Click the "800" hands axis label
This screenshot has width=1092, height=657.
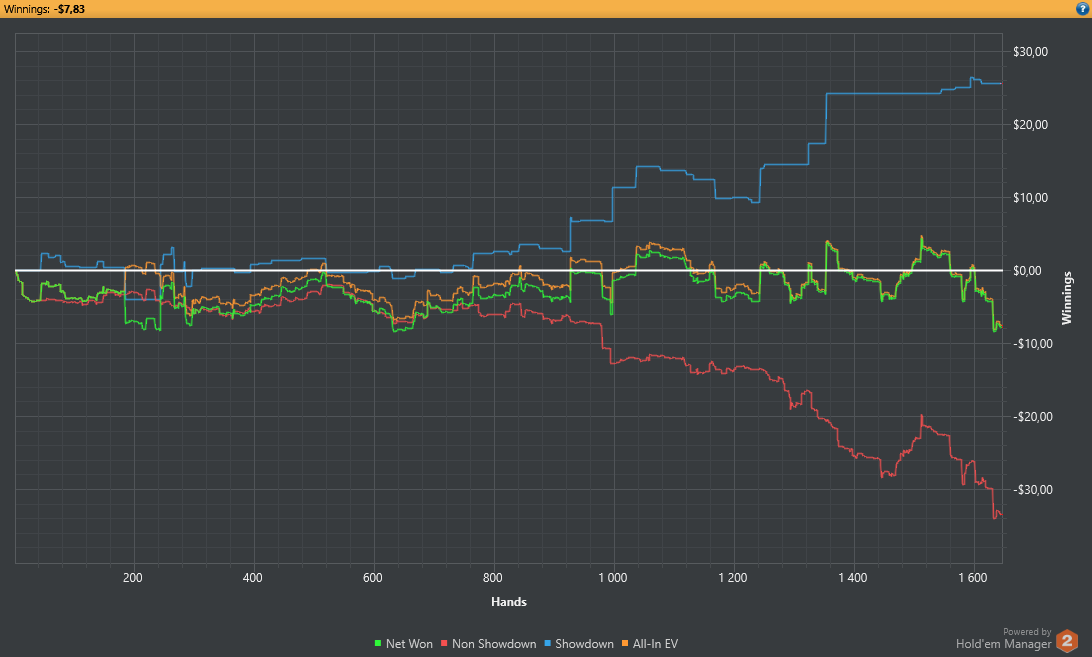point(492,578)
